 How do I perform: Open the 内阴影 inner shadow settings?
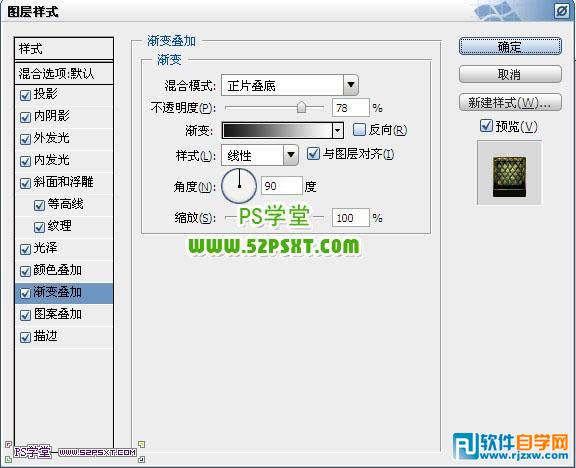click(x=51, y=116)
